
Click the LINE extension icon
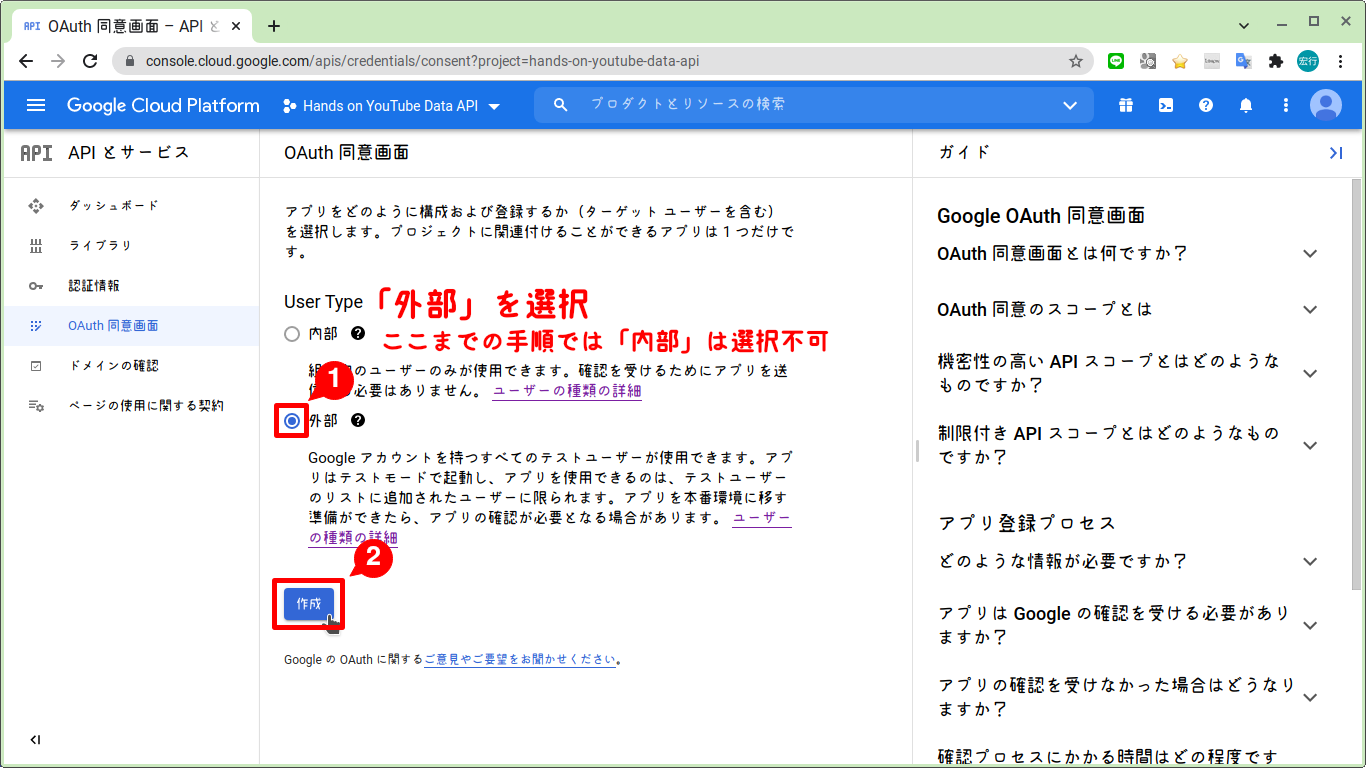click(x=1116, y=61)
